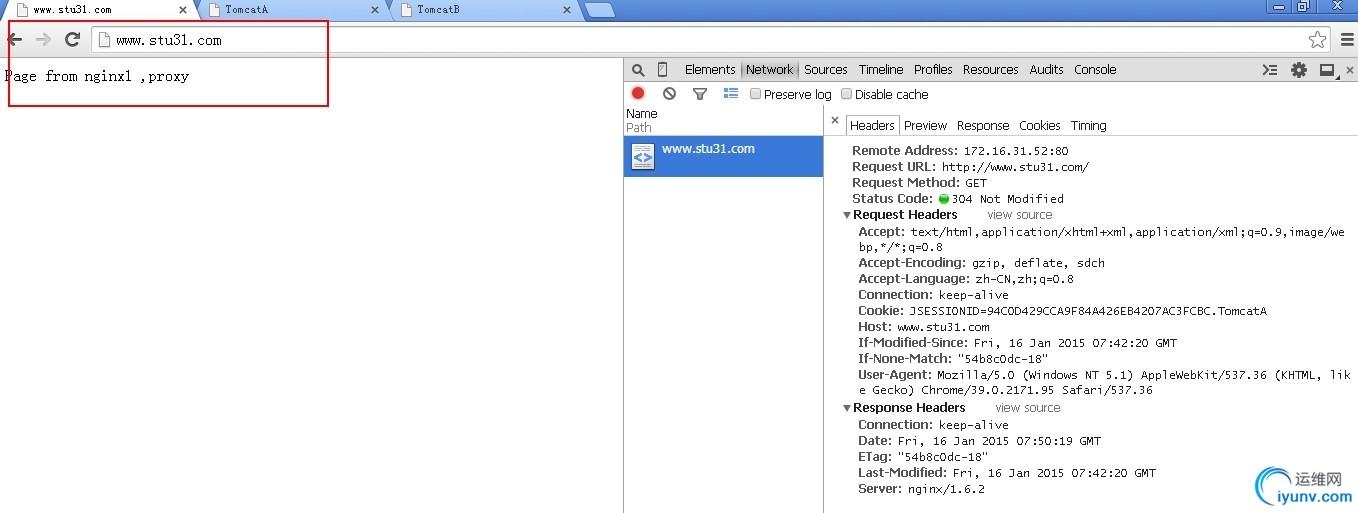Click the browser back arrow
The image size is (1358, 513).
14,40
